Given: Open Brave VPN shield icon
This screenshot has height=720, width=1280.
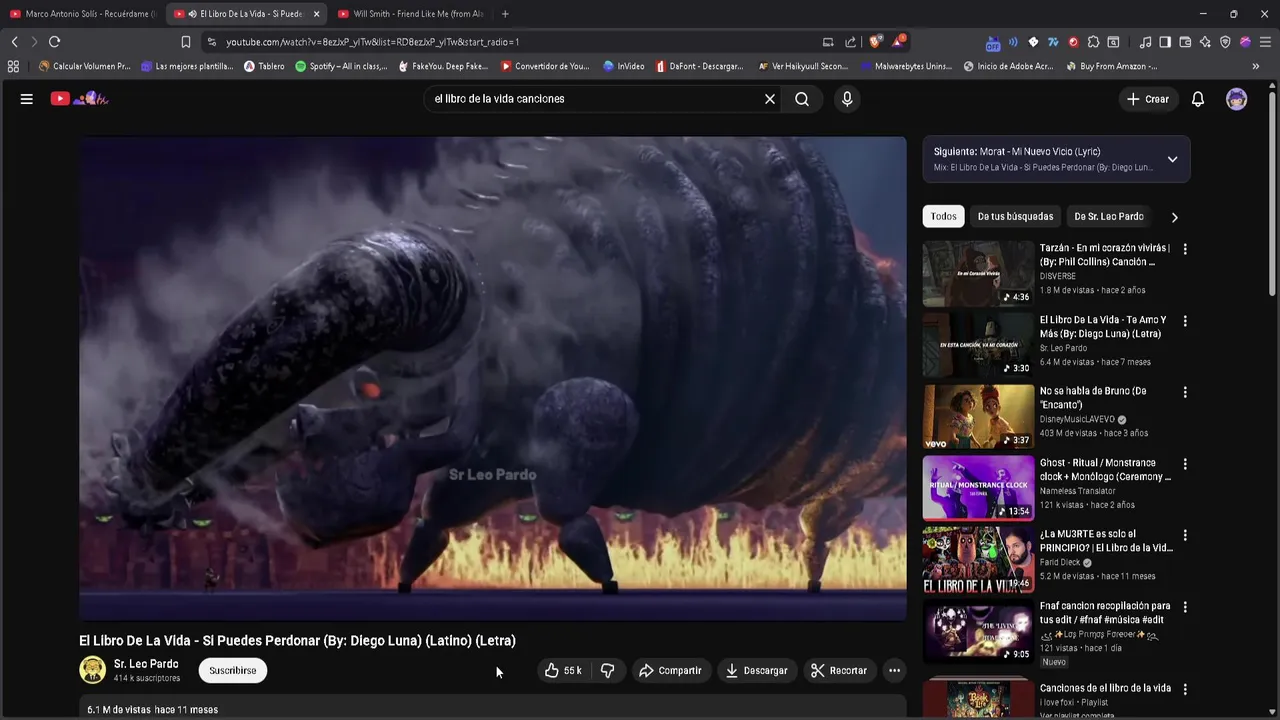Looking at the screenshot, I should [x=1225, y=42].
